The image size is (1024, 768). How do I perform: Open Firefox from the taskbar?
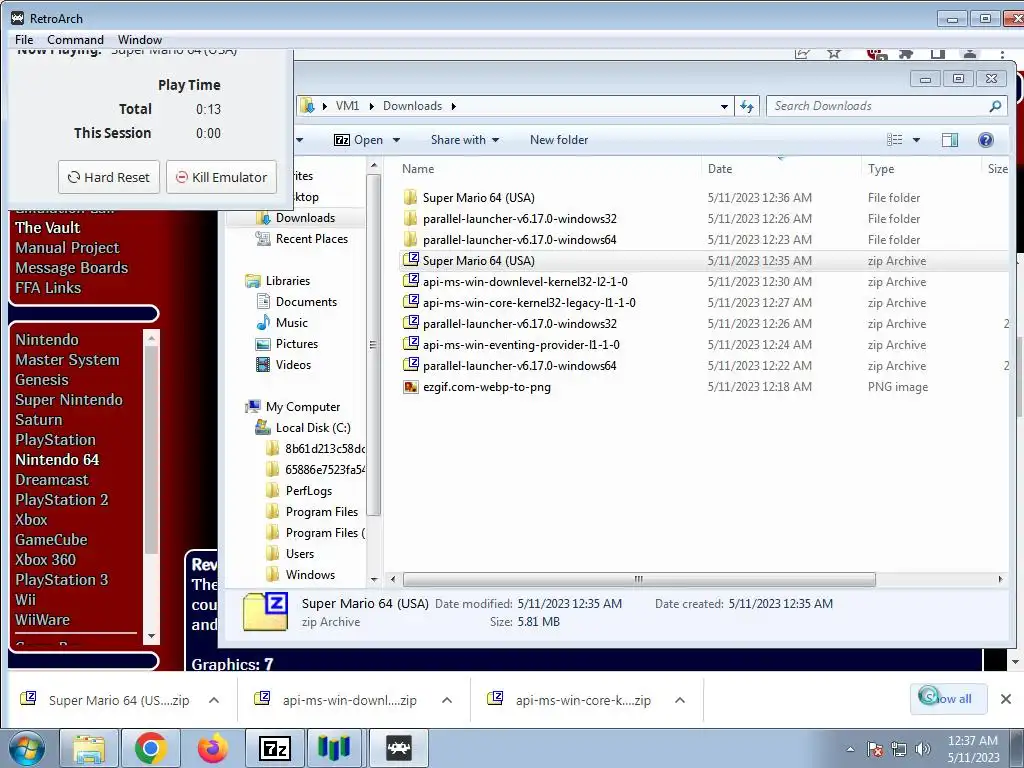coord(213,748)
